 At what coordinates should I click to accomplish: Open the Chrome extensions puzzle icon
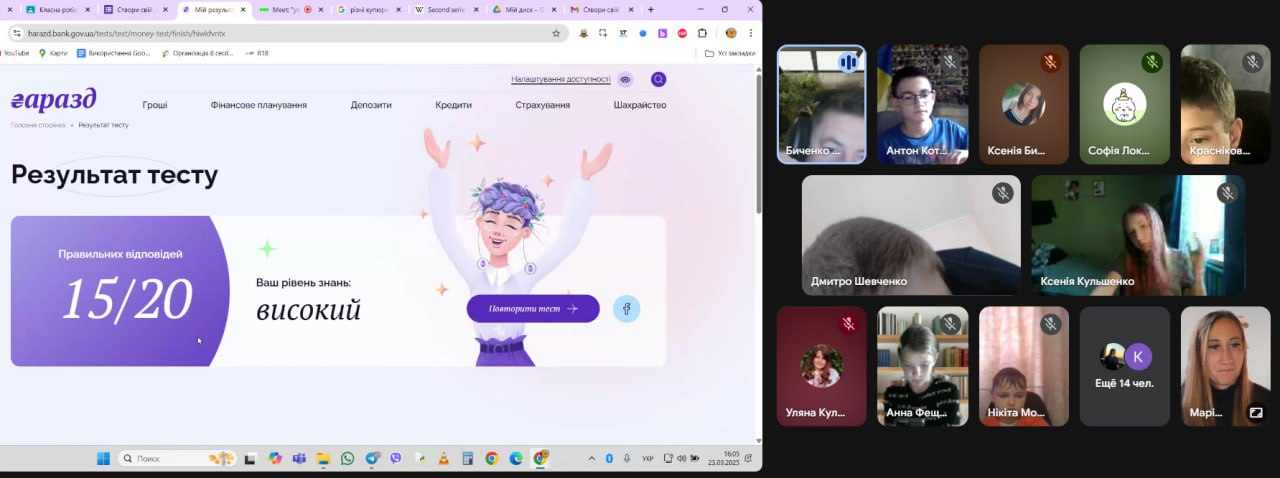click(702, 33)
